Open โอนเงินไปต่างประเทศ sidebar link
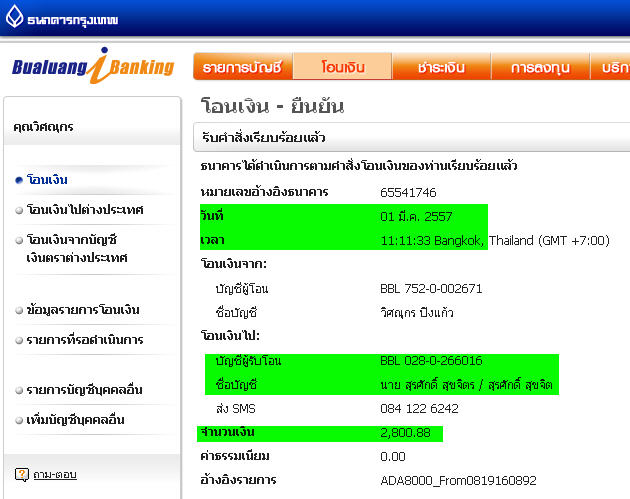The height and width of the screenshot is (499, 630). [x=85, y=210]
